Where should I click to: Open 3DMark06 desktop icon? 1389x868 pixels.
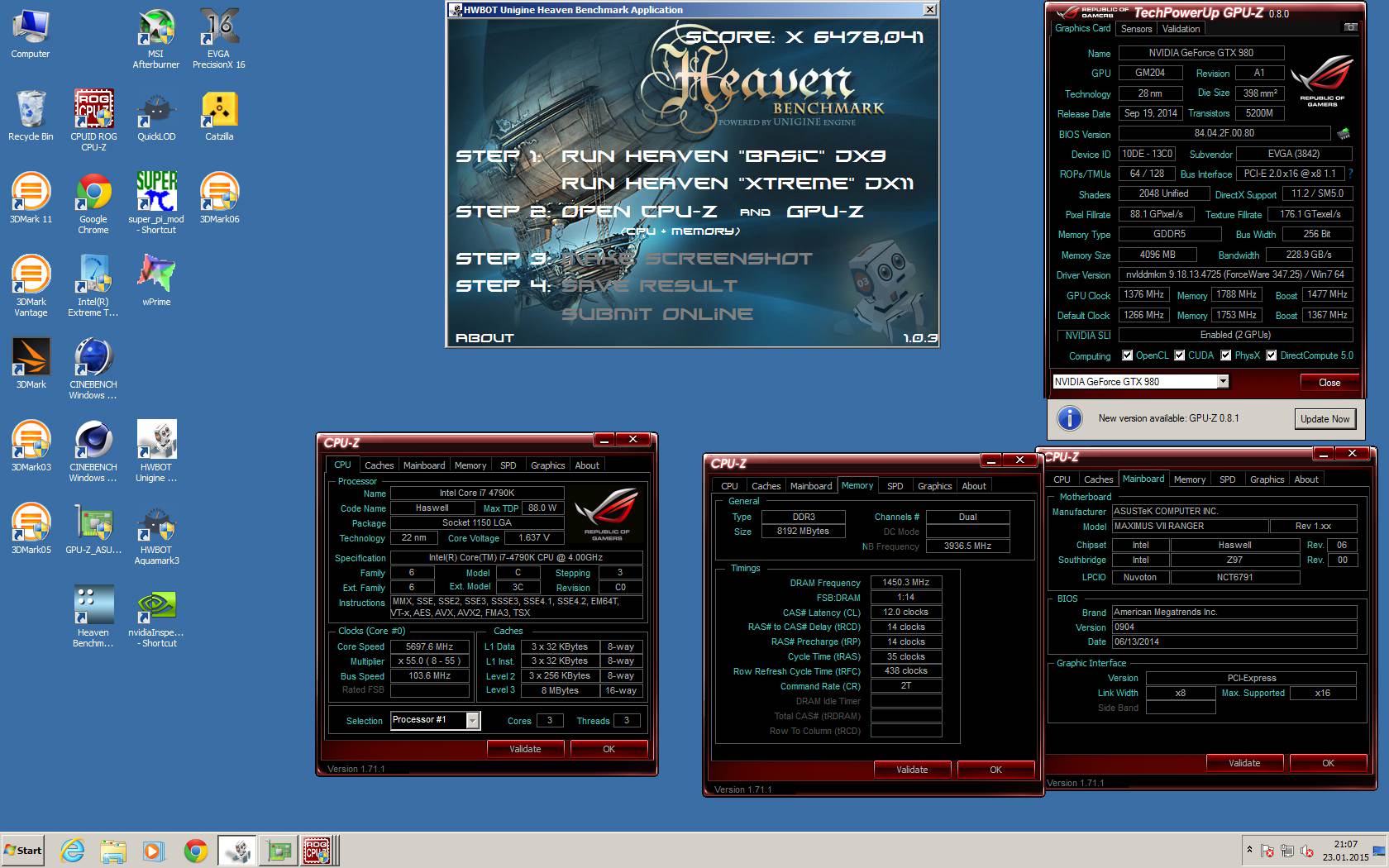tap(219, 198)
